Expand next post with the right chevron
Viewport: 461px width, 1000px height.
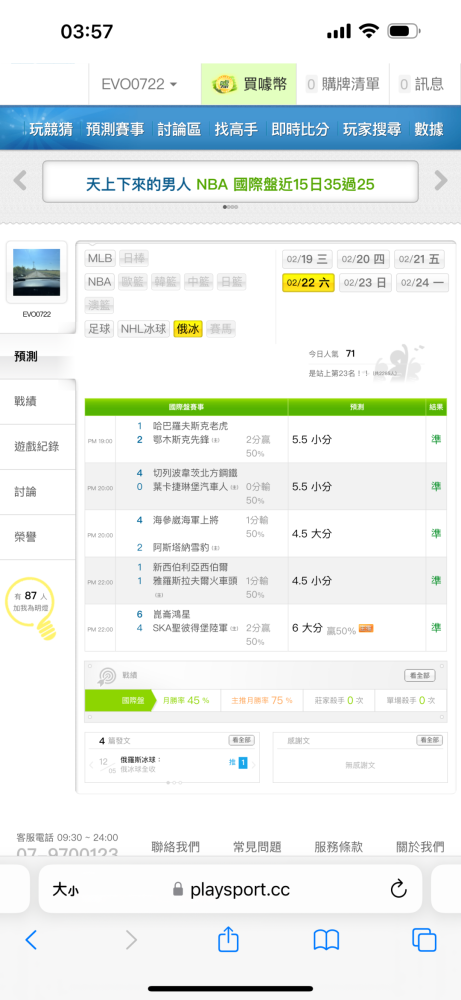254,763
